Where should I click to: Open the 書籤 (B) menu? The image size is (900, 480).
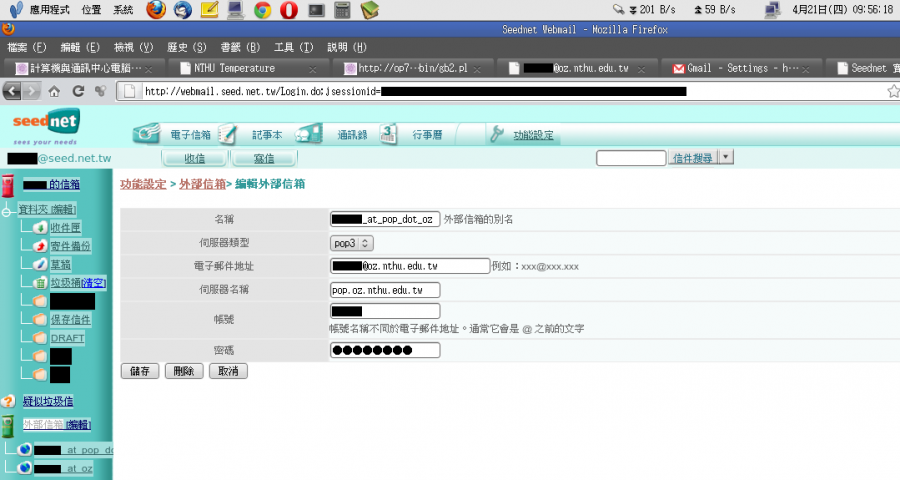click(240, 47)
